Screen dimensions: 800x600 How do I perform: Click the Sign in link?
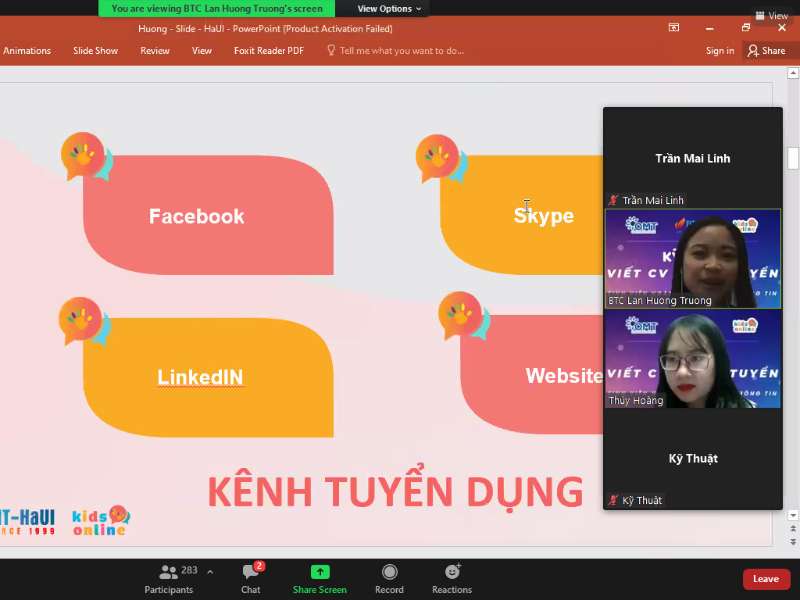[x=719, y=51]
